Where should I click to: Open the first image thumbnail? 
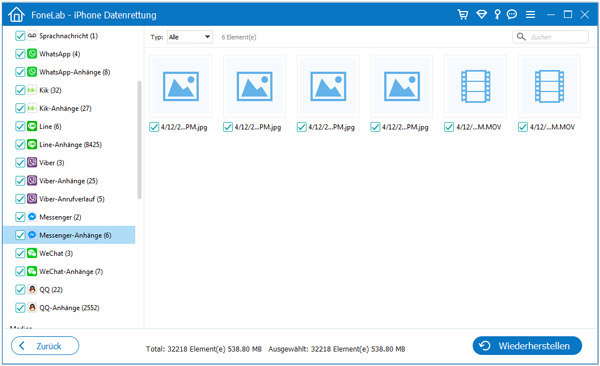pos(181,86)
